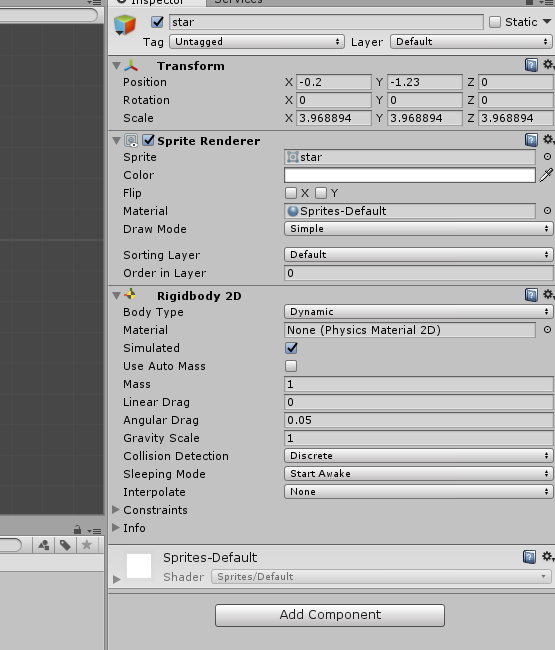Collapse the Transform component
The height and width of the screenshot is (650, 555).
[x=116, y=65]
